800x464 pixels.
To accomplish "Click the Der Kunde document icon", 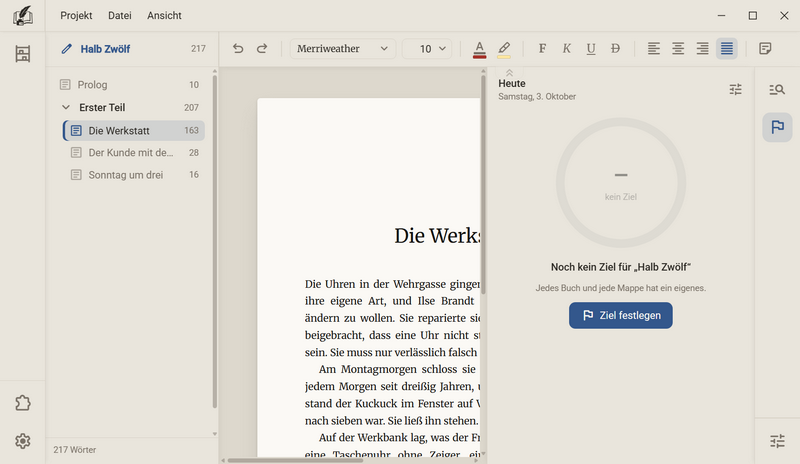I will click(76, 153).
